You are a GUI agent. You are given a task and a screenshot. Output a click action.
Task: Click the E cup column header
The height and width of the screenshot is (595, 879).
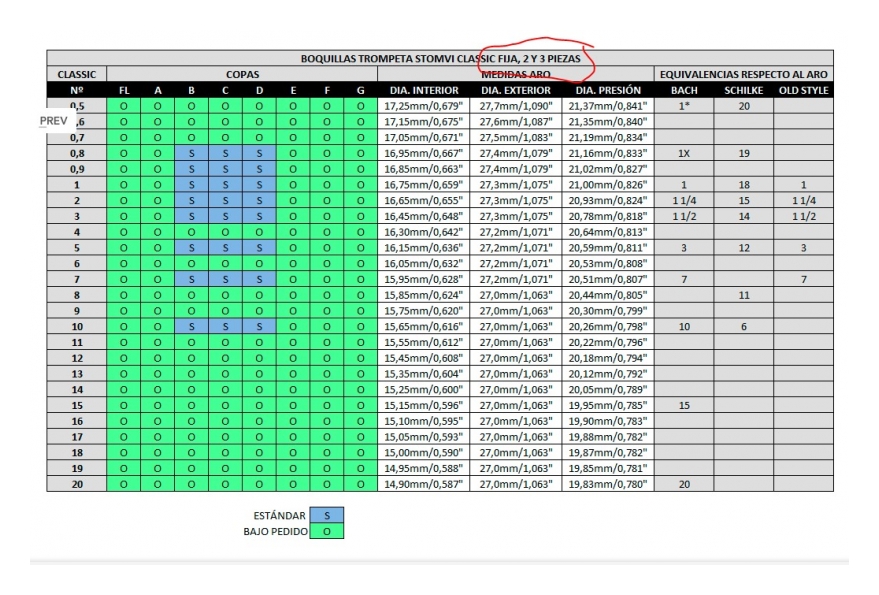tap(293, 90)
